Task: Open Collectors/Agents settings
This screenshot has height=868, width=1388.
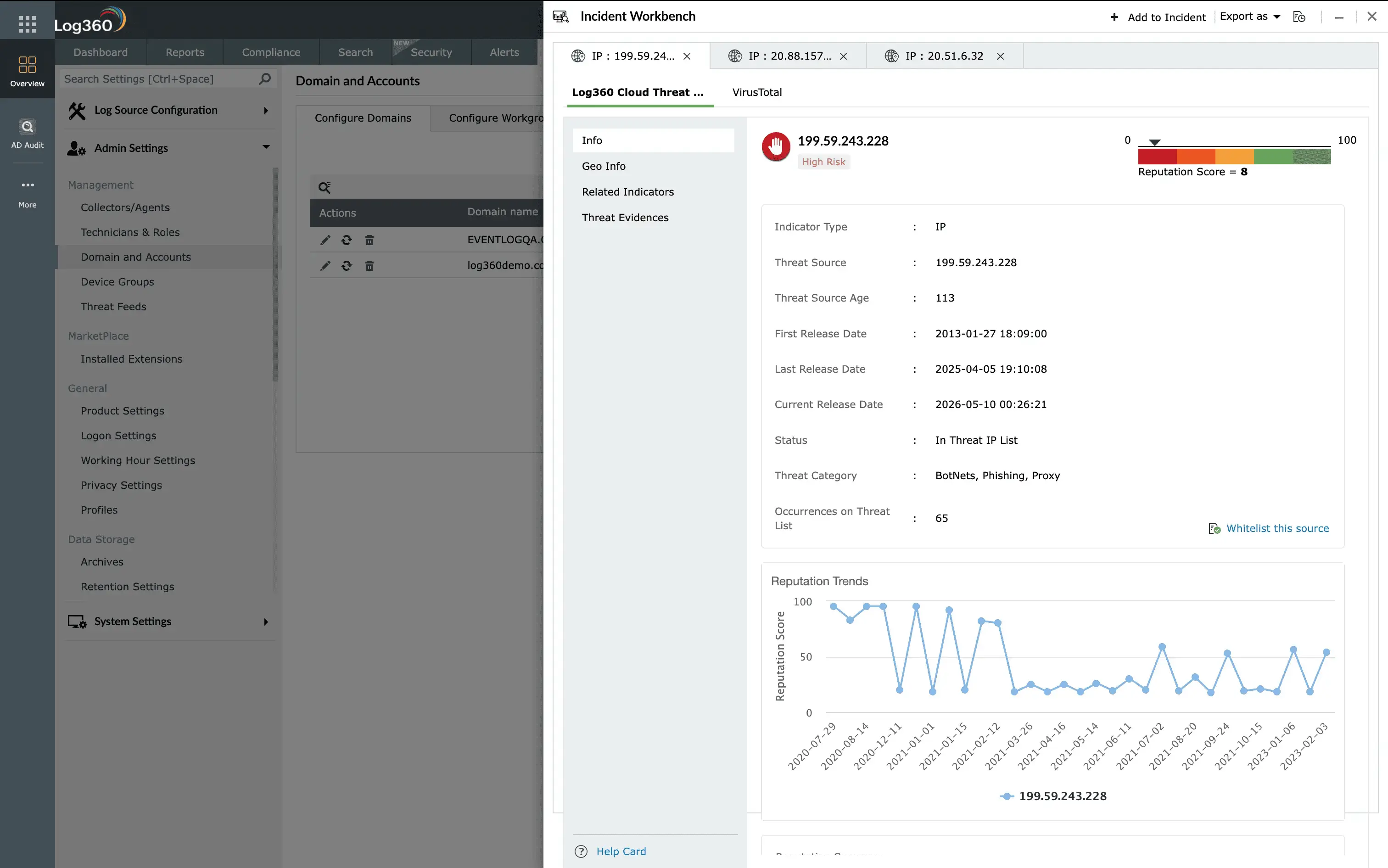Action: pyautogui.click(x=125, y=208)
